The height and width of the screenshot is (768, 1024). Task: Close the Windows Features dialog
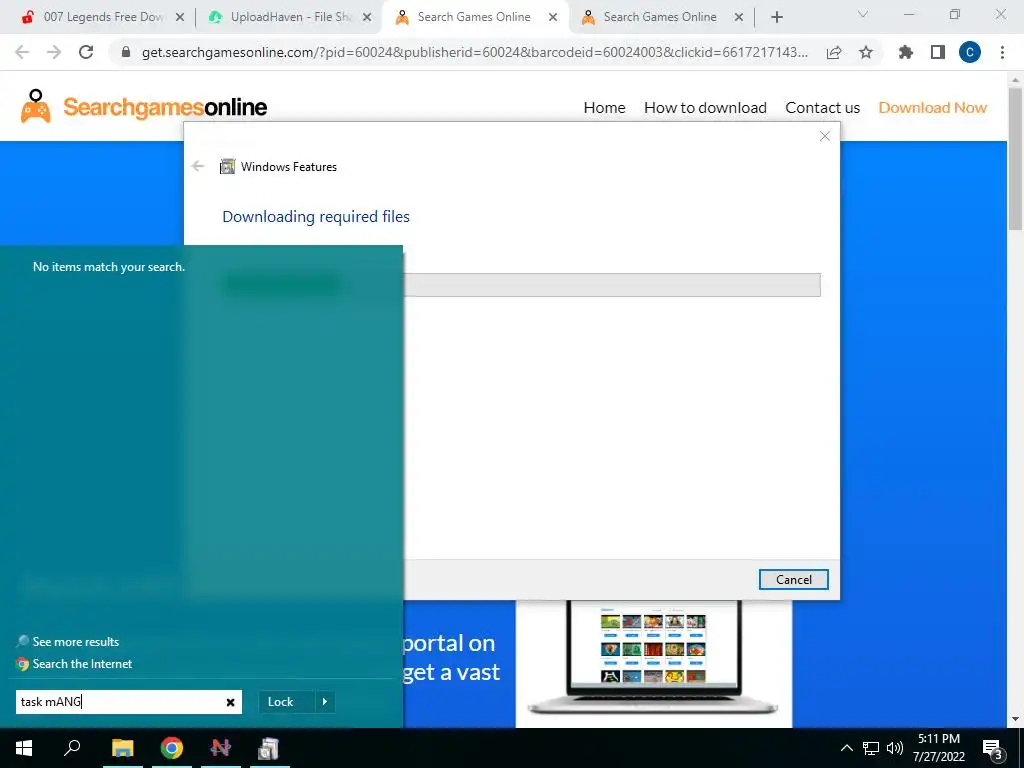[825, 136]
